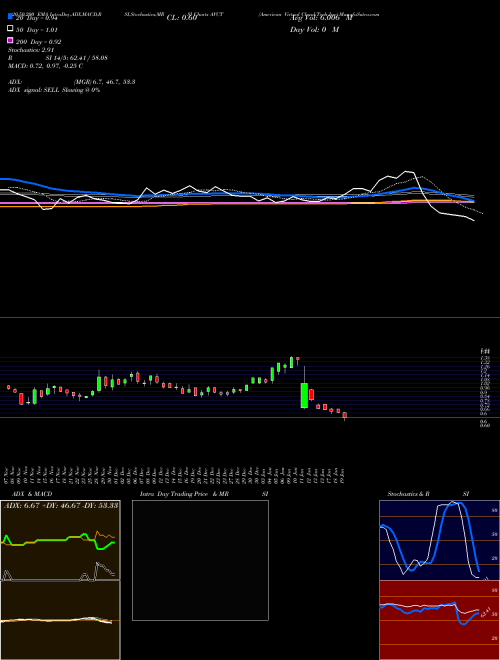Click the date axis labels below the candles
500x660 pixels.
click(x=176, y=474)
